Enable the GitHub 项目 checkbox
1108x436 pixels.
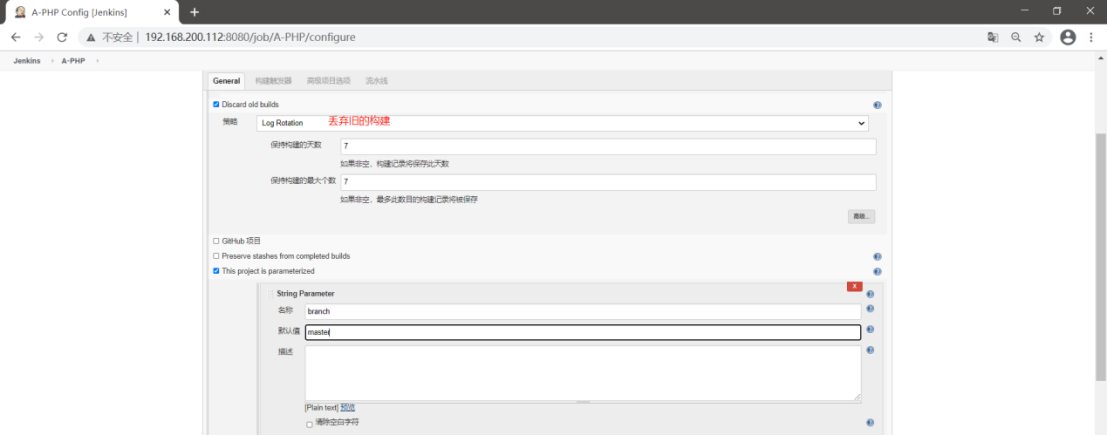[216, 241]
